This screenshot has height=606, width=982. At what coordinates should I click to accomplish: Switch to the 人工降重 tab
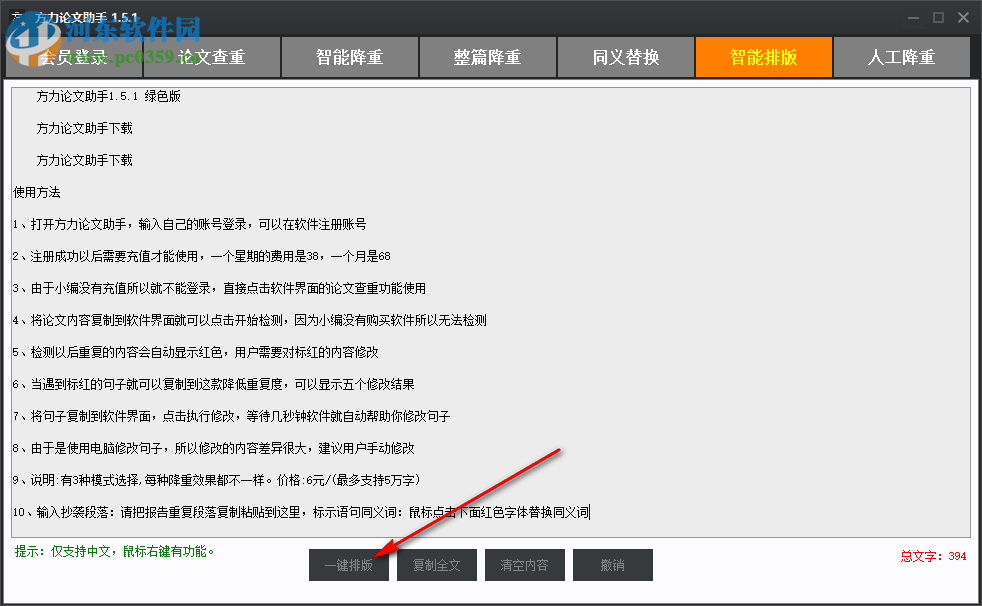(x=901, y=57)
